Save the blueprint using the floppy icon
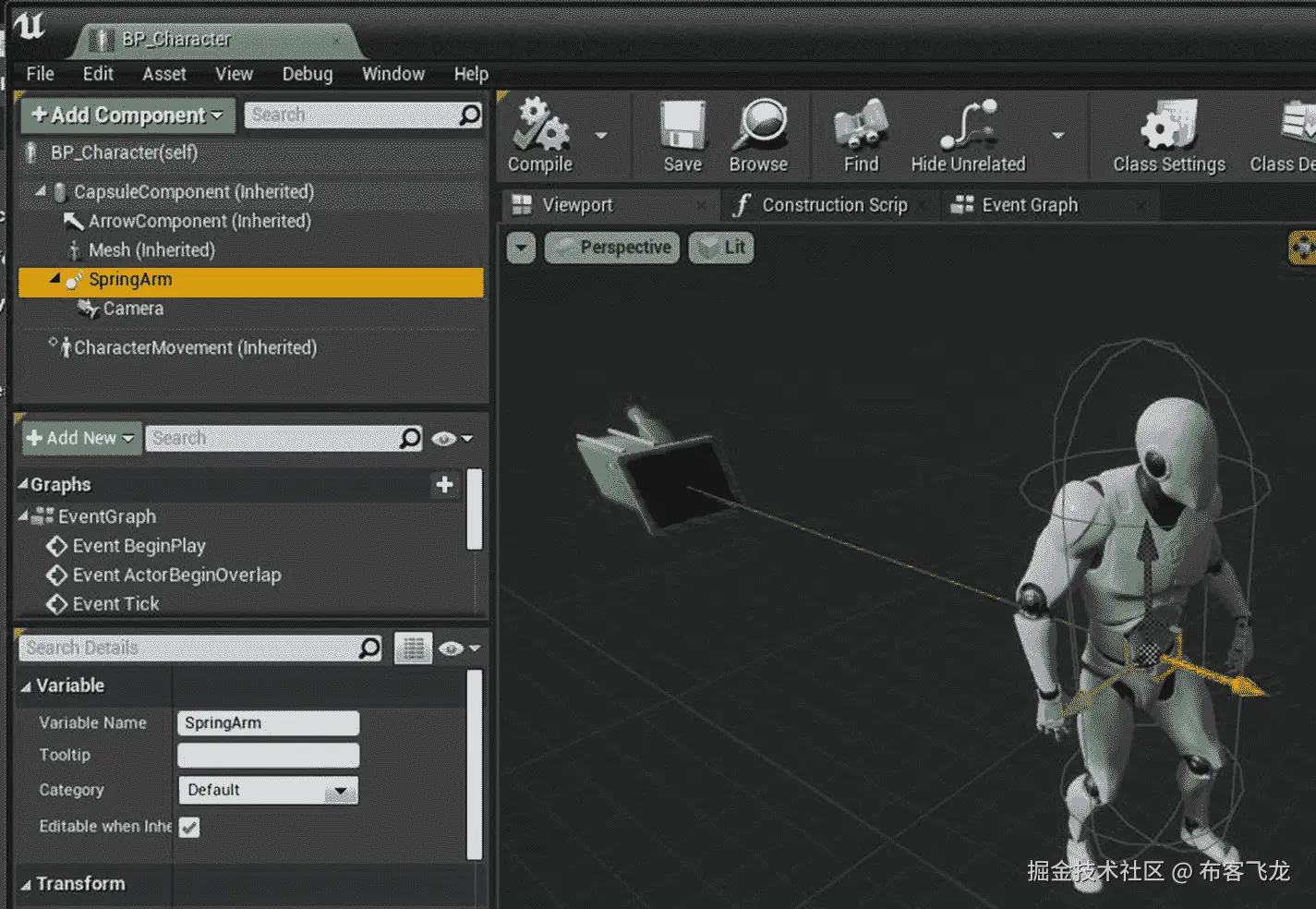 tap(682, 126)
